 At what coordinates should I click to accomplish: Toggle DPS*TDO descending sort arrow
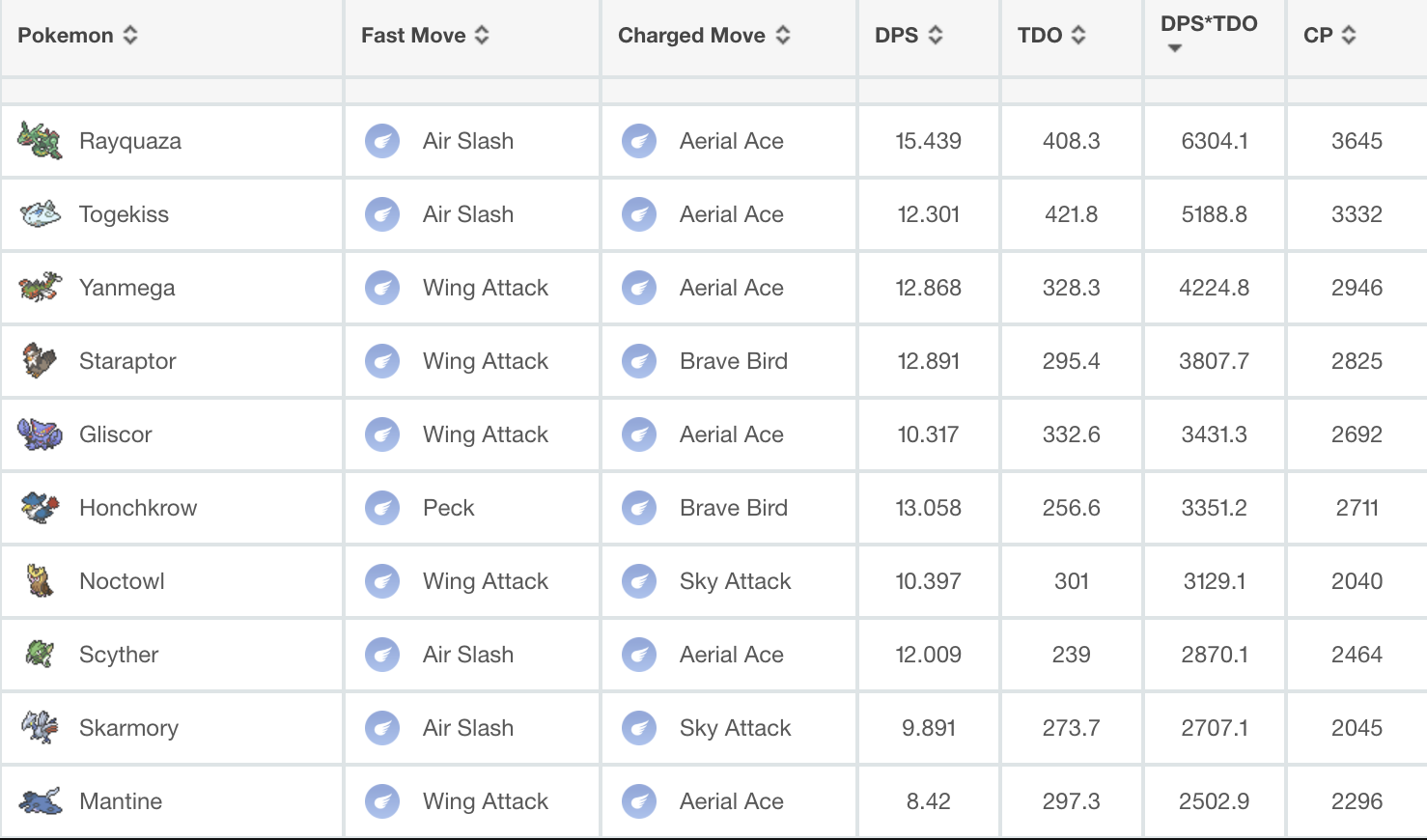[x=1175, y=48]
